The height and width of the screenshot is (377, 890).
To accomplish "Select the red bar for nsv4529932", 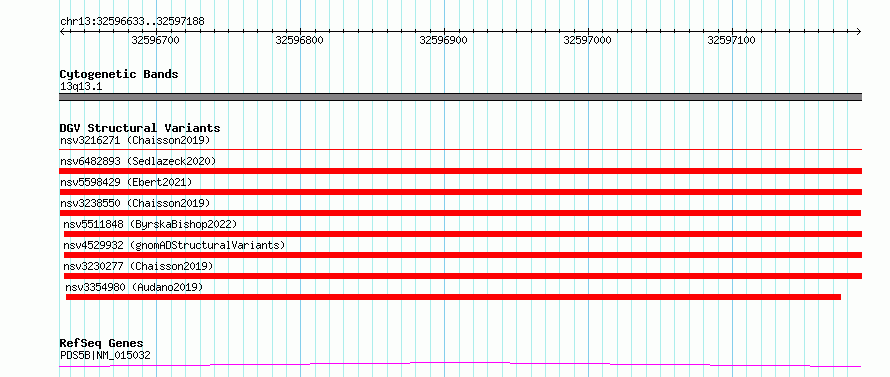I will coord(463,255).
